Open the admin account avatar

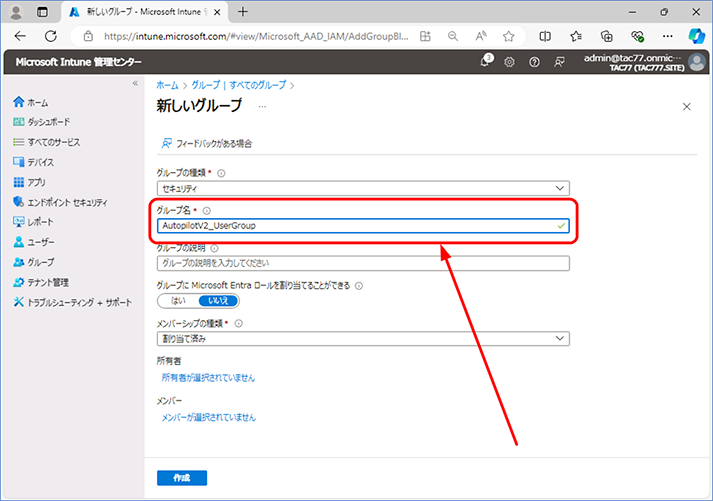click(697, 62)
